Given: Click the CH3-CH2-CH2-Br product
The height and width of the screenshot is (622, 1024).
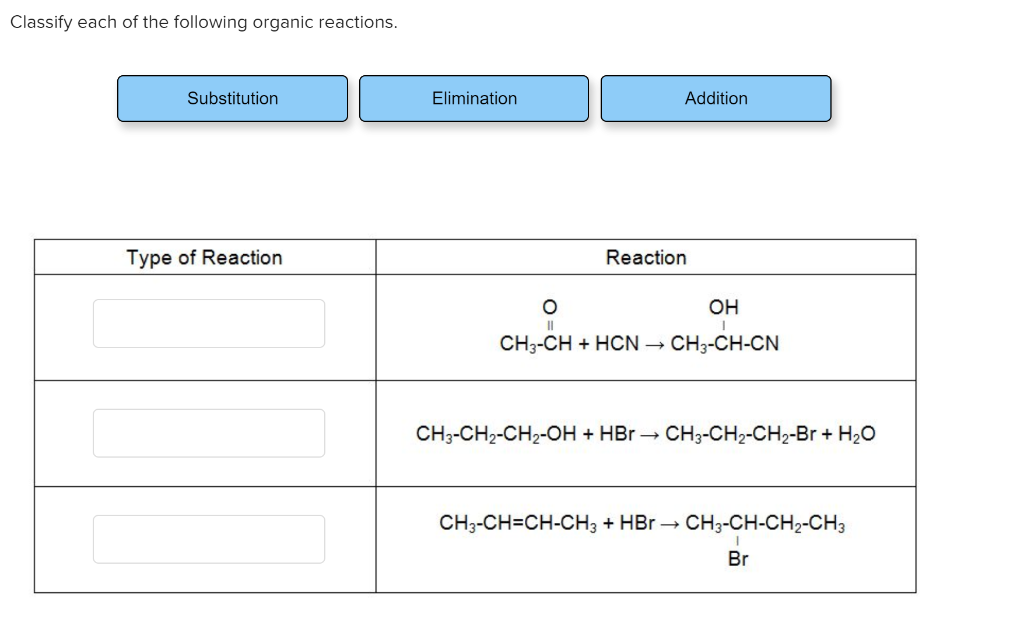Looking at the screenshot, I should [741, 434].
